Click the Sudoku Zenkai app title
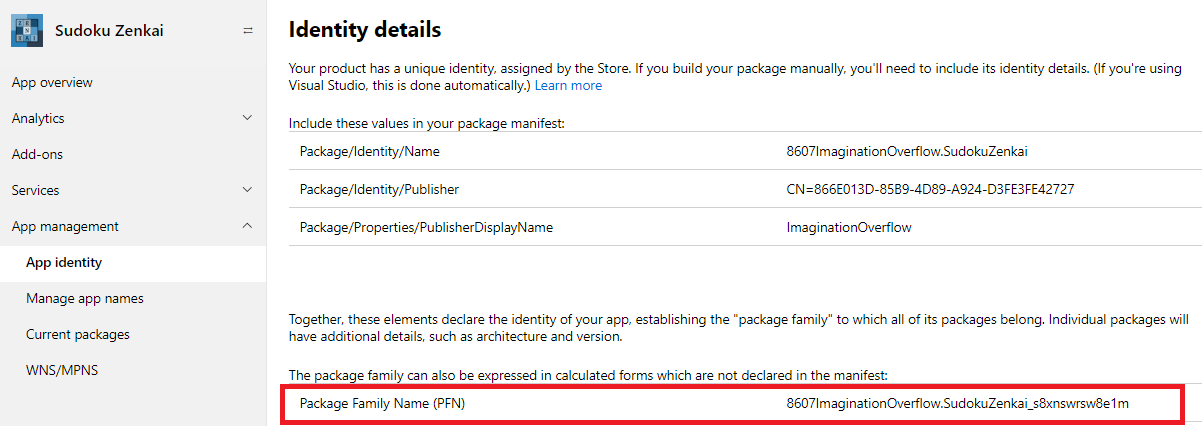Image resolution: width=1202 pixels, height=426 pixels. tap(109, 30)
